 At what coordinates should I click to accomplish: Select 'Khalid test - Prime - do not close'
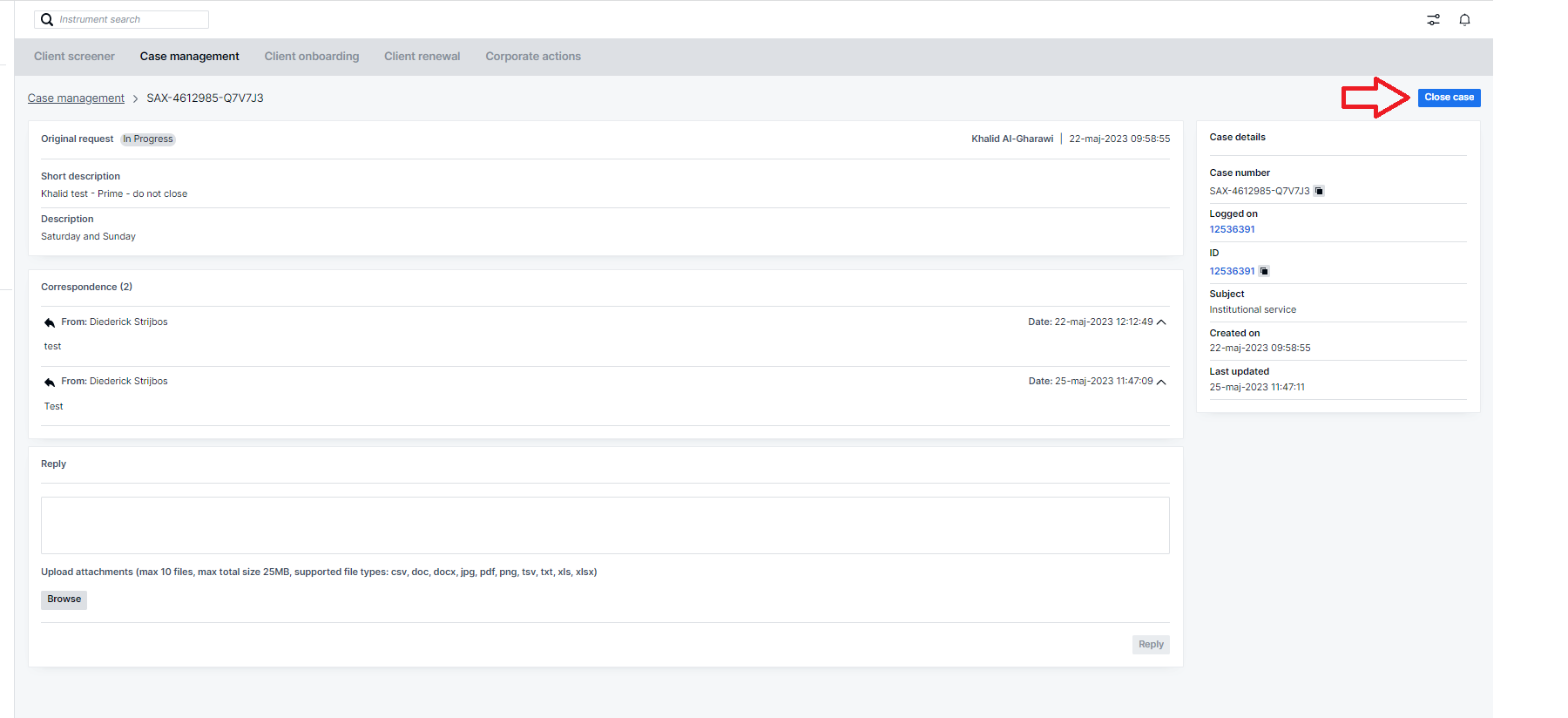pos(114,194)
